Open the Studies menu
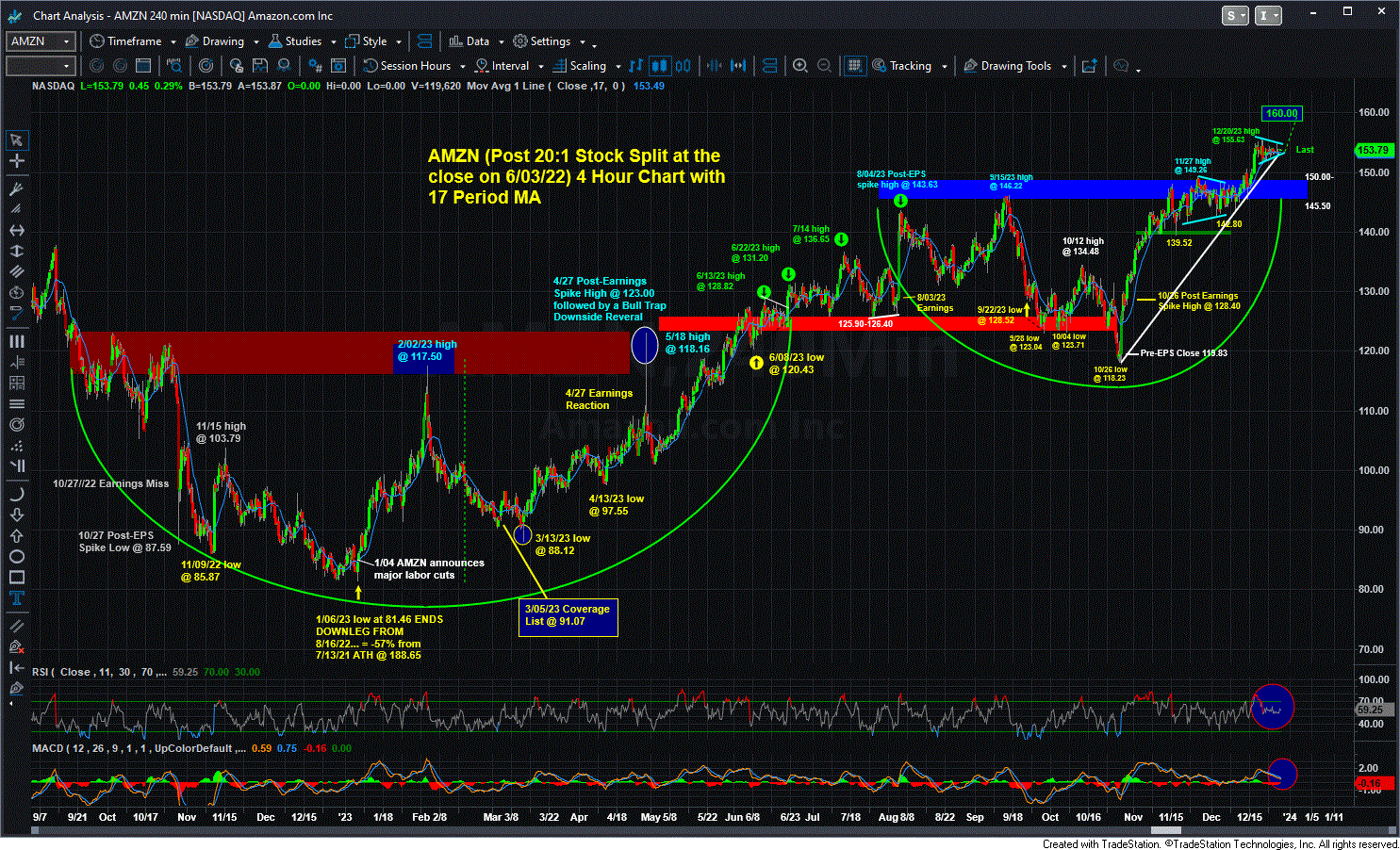Screen dimensions: 1400x850 (295, 41)
